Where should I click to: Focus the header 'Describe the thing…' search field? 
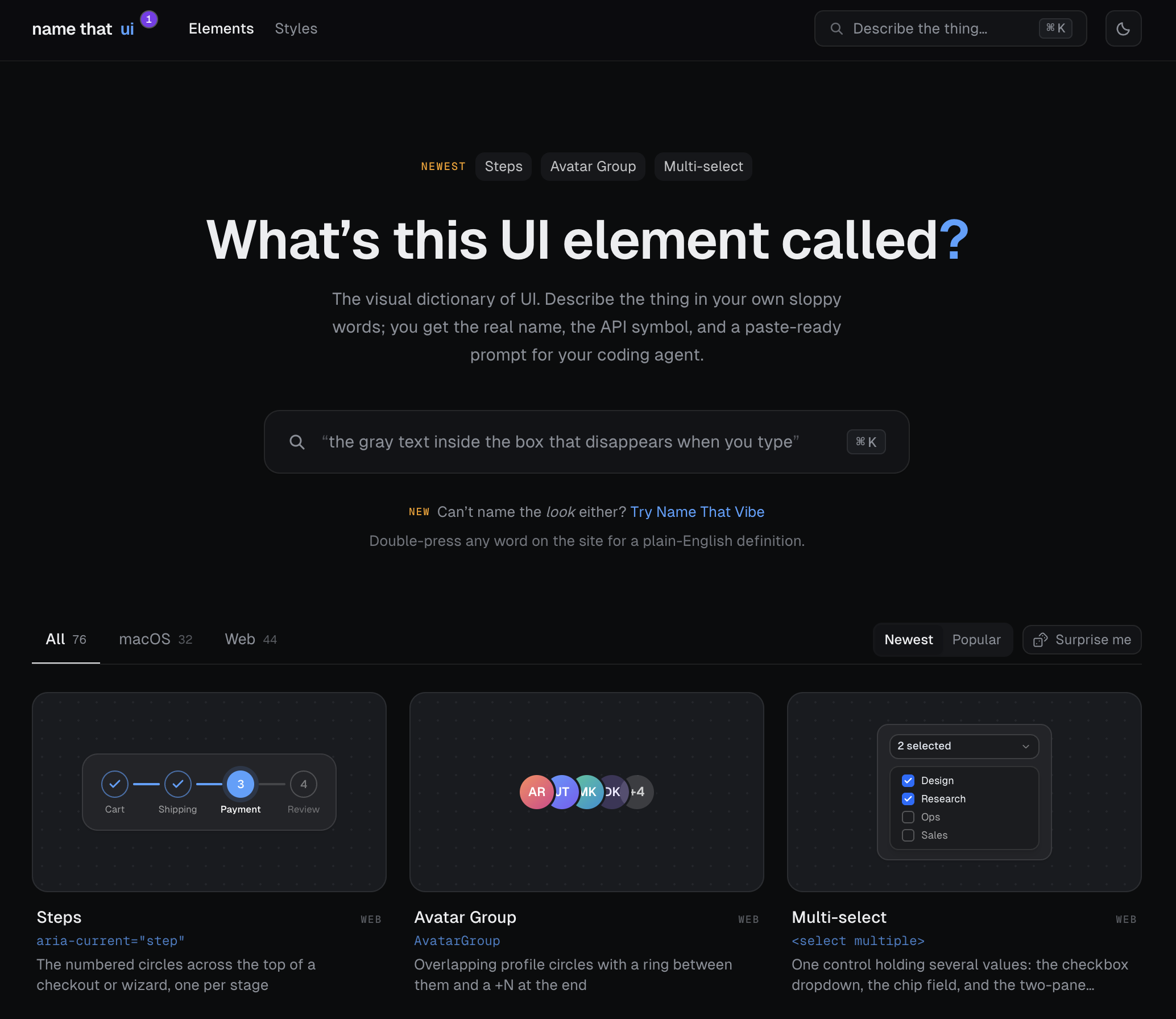pyautogui.click(x=950, y=28)
